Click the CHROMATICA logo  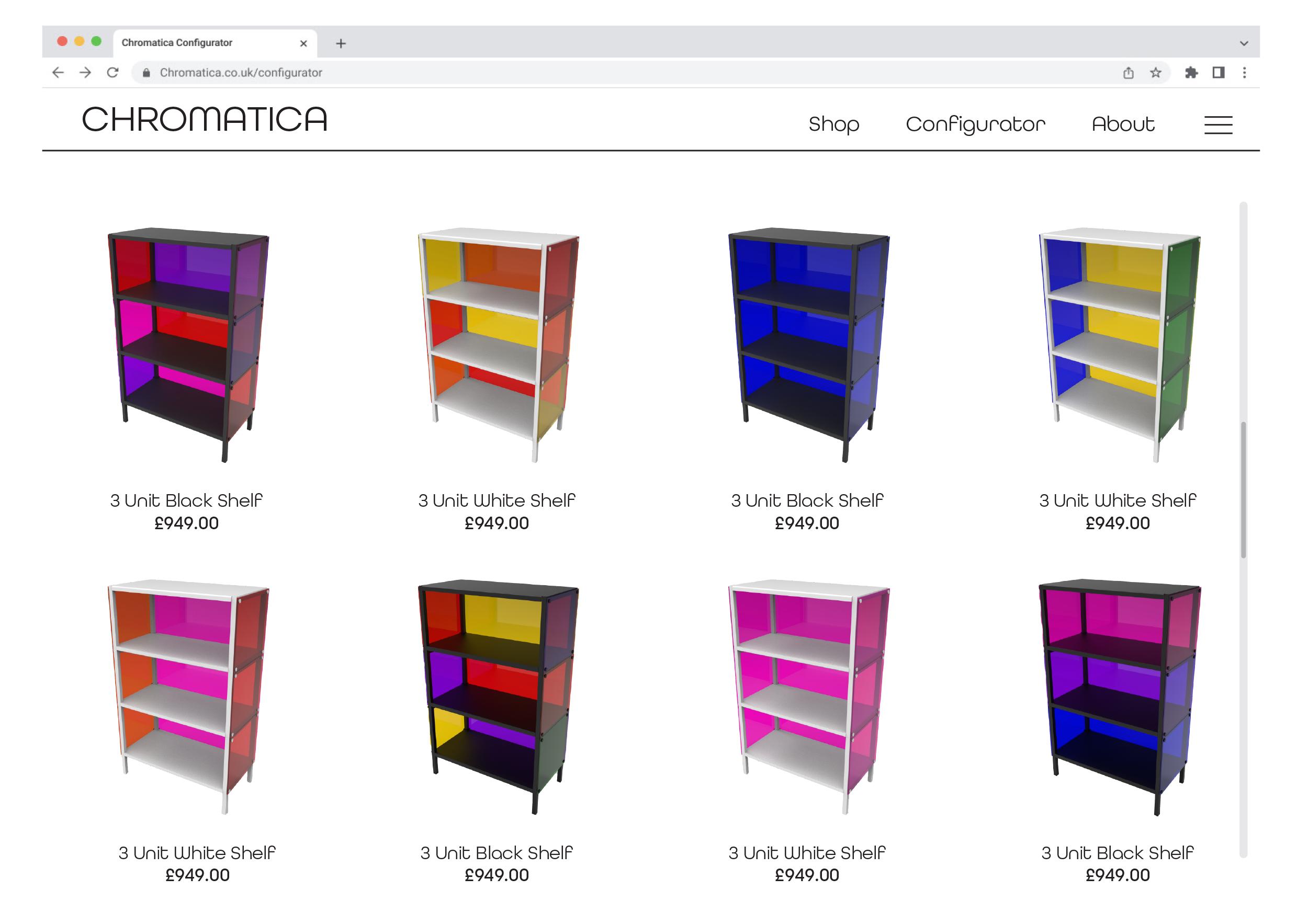click(205, 120)
